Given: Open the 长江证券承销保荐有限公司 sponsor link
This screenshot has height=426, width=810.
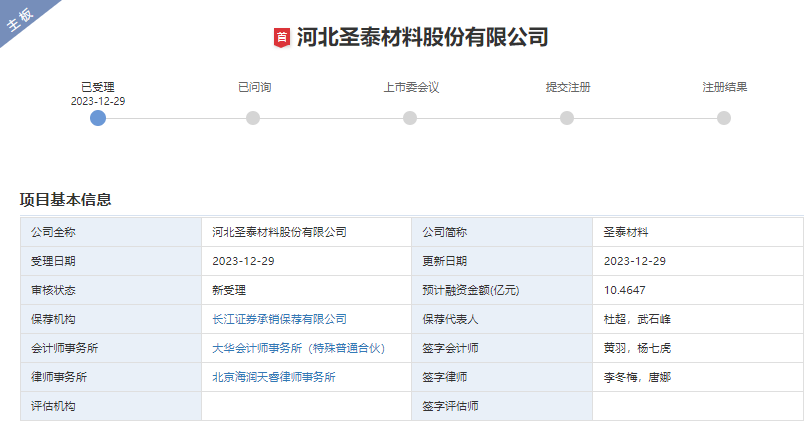Looking at the screenshot, I should (279, 319).
